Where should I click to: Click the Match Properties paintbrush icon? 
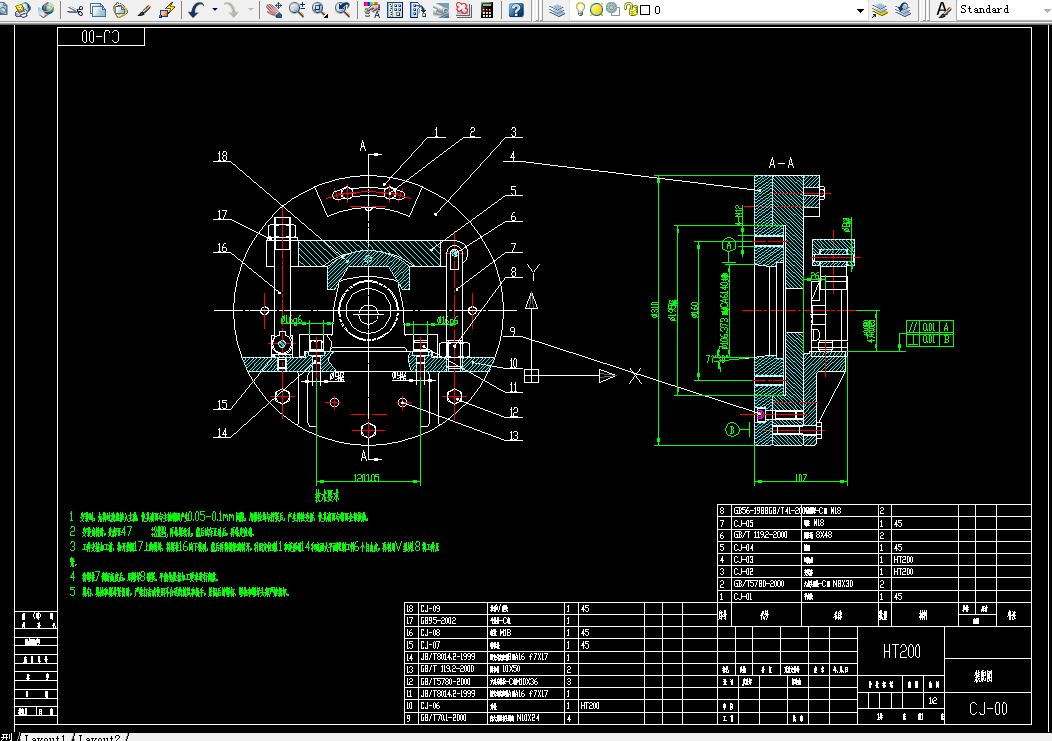click(x=145, y=10)
